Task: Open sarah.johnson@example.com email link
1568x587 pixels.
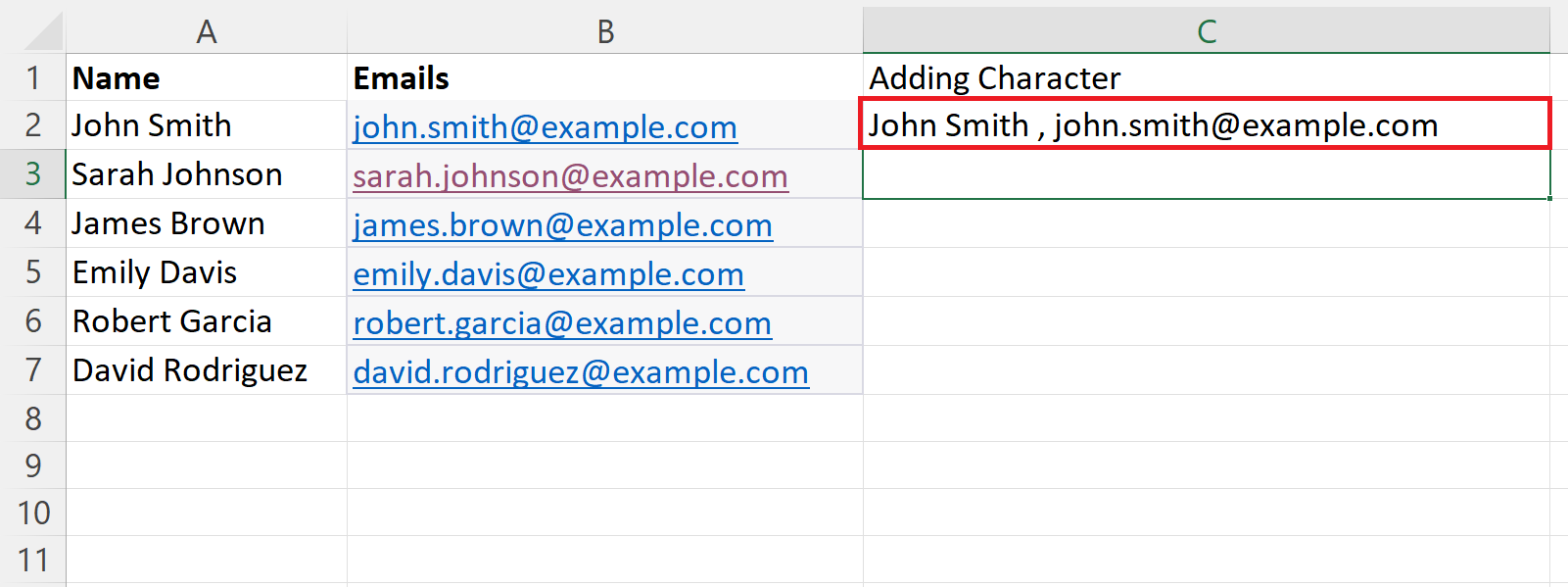Action: (570, 176)
